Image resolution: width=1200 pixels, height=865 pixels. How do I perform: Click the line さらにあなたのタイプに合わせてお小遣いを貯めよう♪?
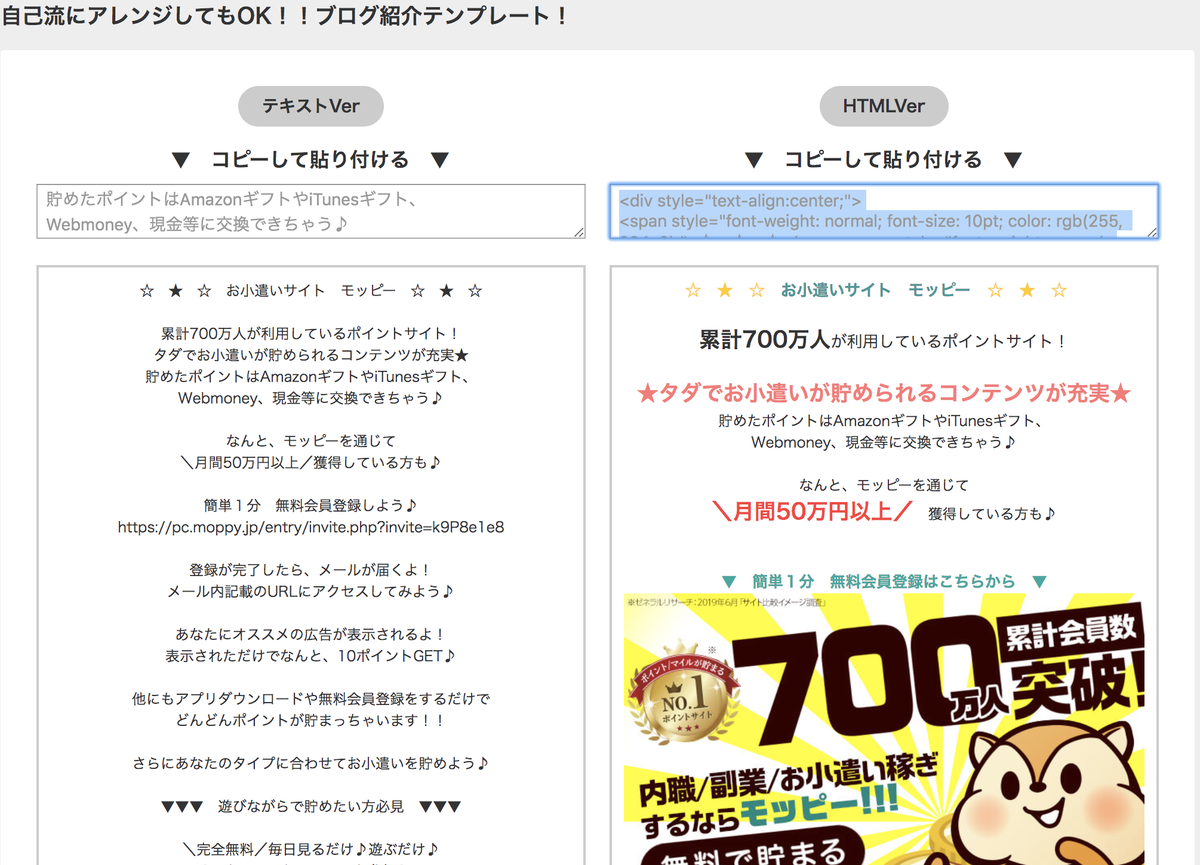click(311, 763)
